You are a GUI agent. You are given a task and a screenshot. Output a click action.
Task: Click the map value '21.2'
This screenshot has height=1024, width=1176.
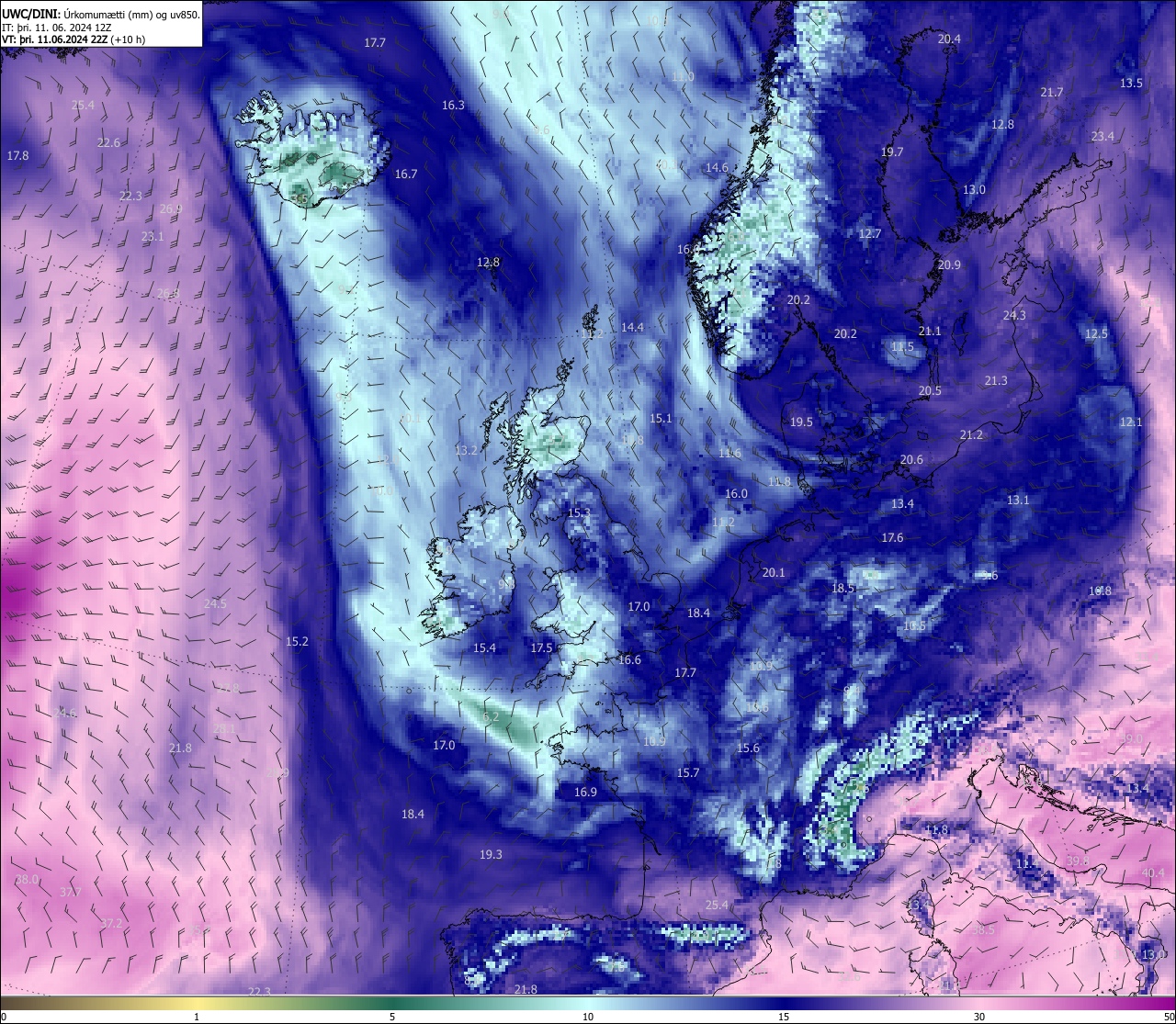pyautogui.click(x=971, y=435)
